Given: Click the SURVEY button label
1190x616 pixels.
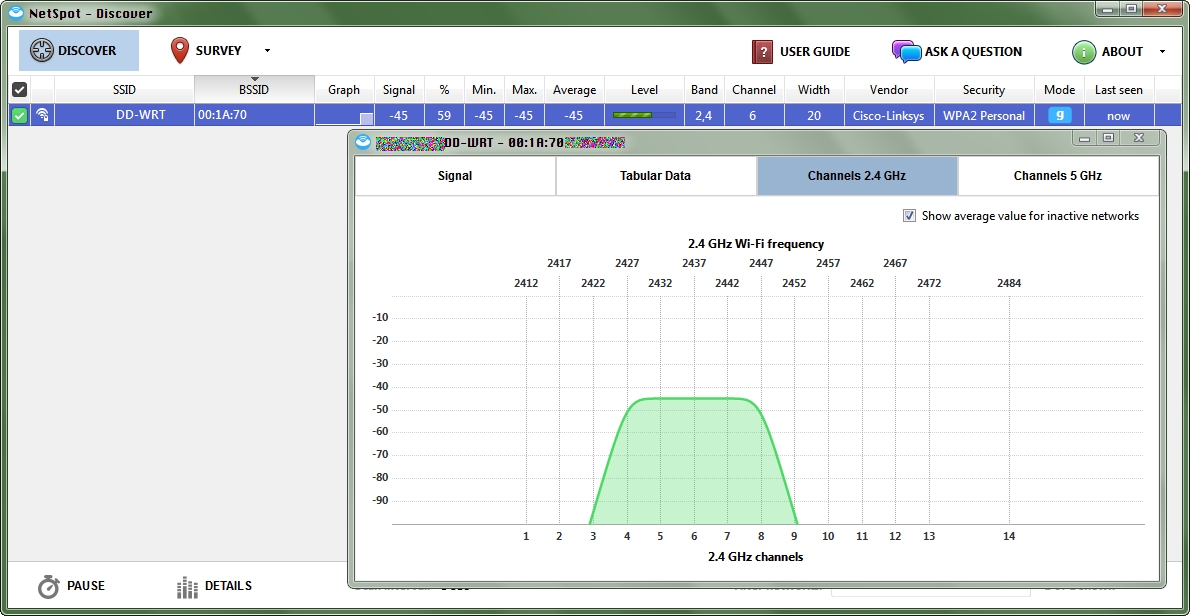Looking at the screenshot, I should pos(219,51).
